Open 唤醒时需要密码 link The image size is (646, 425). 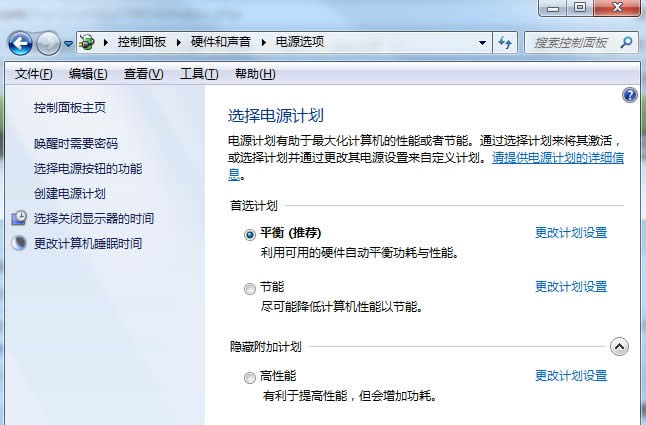[x=76, y=144]
